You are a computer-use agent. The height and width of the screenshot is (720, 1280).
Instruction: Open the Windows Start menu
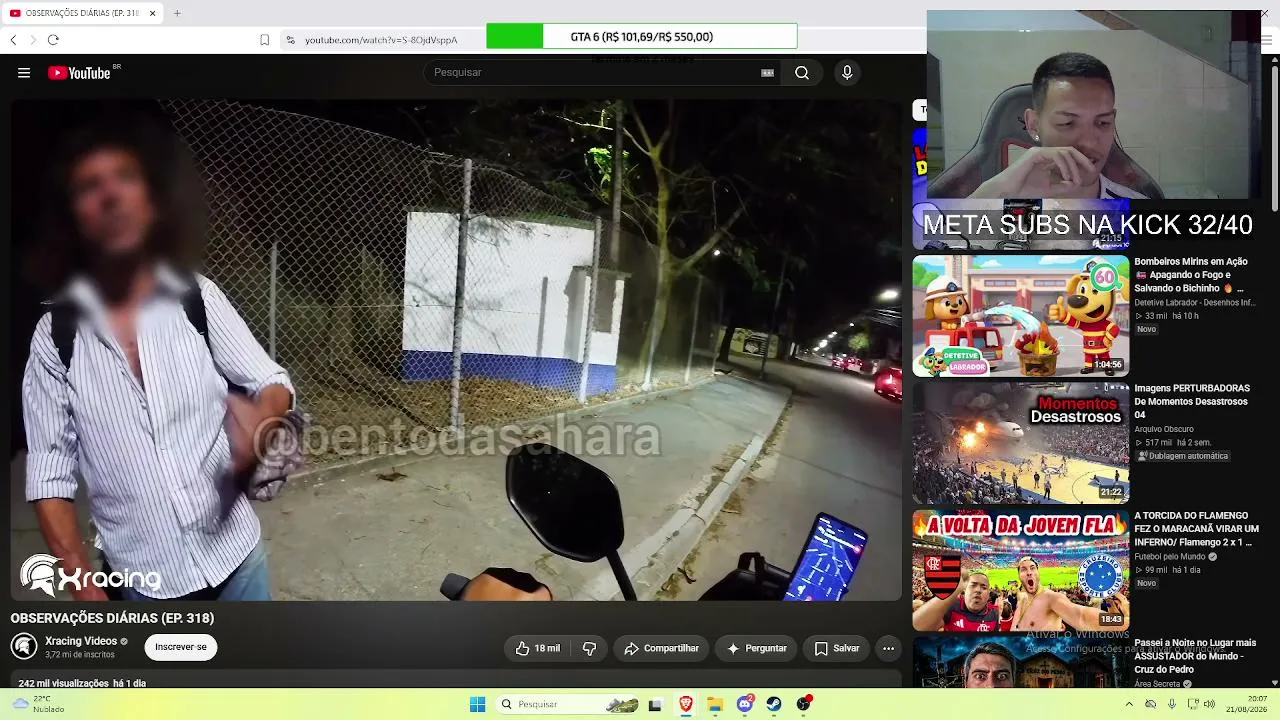point(477,704)
